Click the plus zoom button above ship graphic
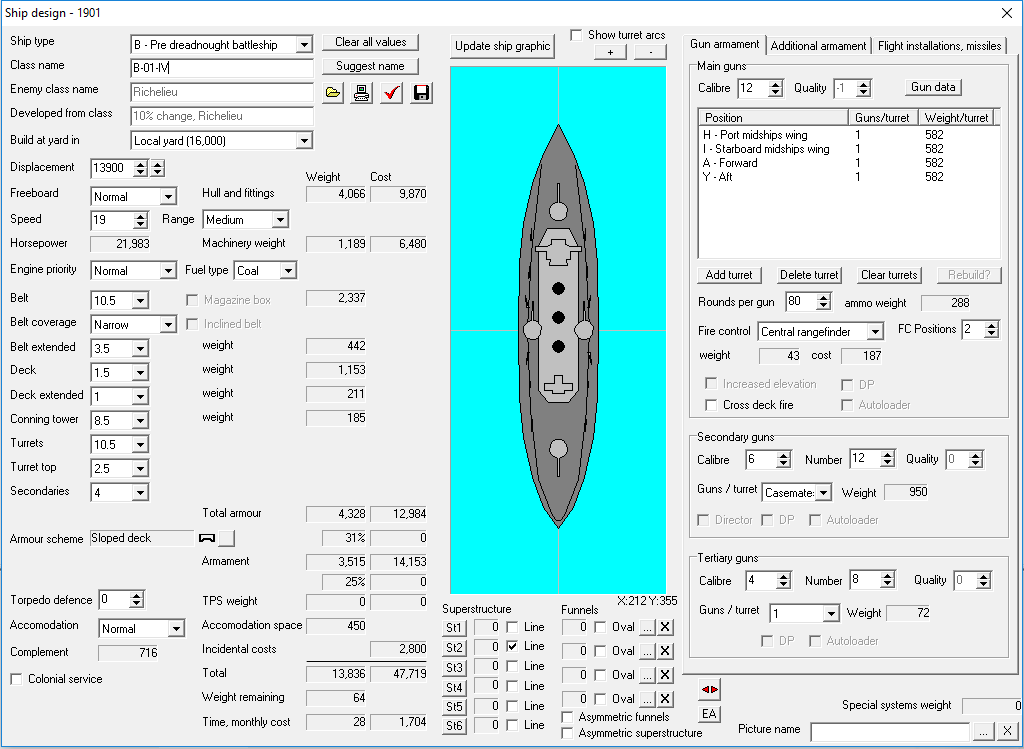 pyautogui.click(x=610, y=52)
